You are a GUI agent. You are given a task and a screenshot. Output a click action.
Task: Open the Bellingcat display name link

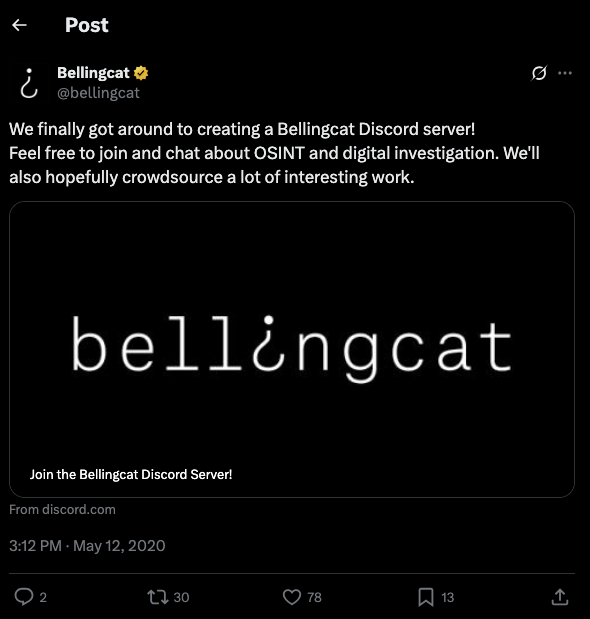pyautogui.click(x=93, y=73)
